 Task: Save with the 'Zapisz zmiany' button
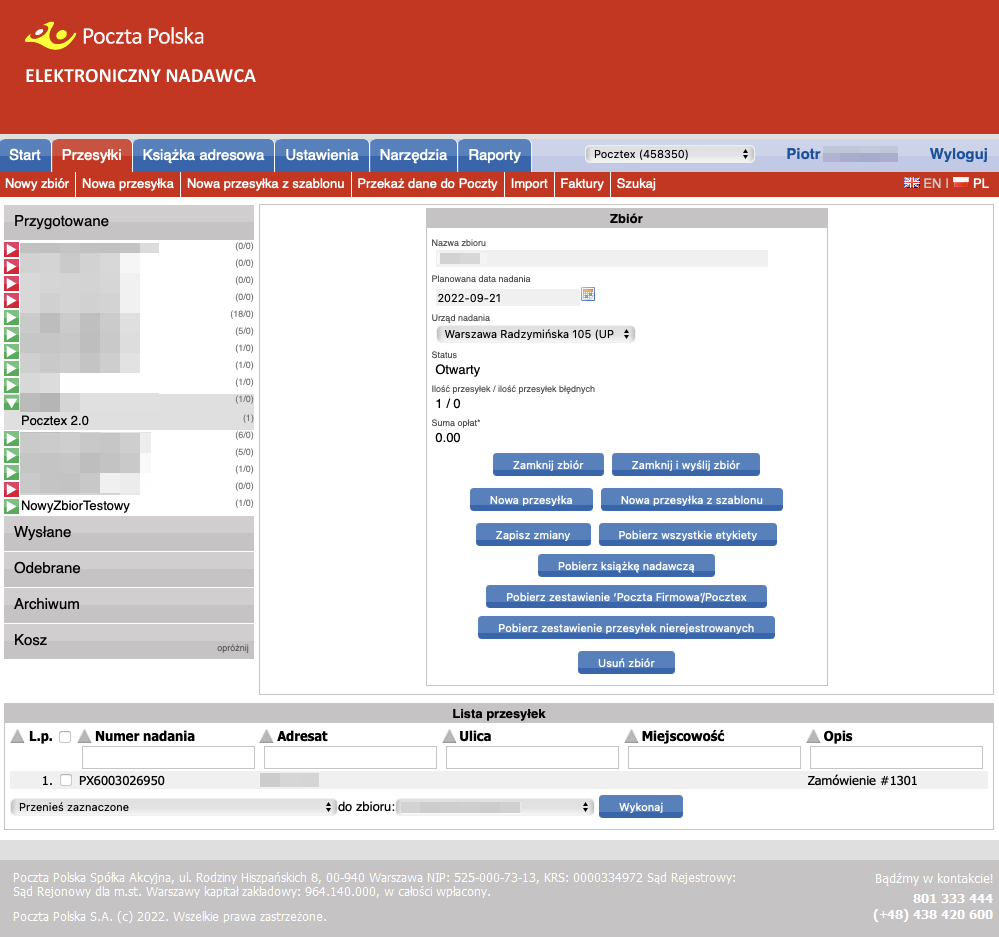pyautogui.click(x=533, y=535)
